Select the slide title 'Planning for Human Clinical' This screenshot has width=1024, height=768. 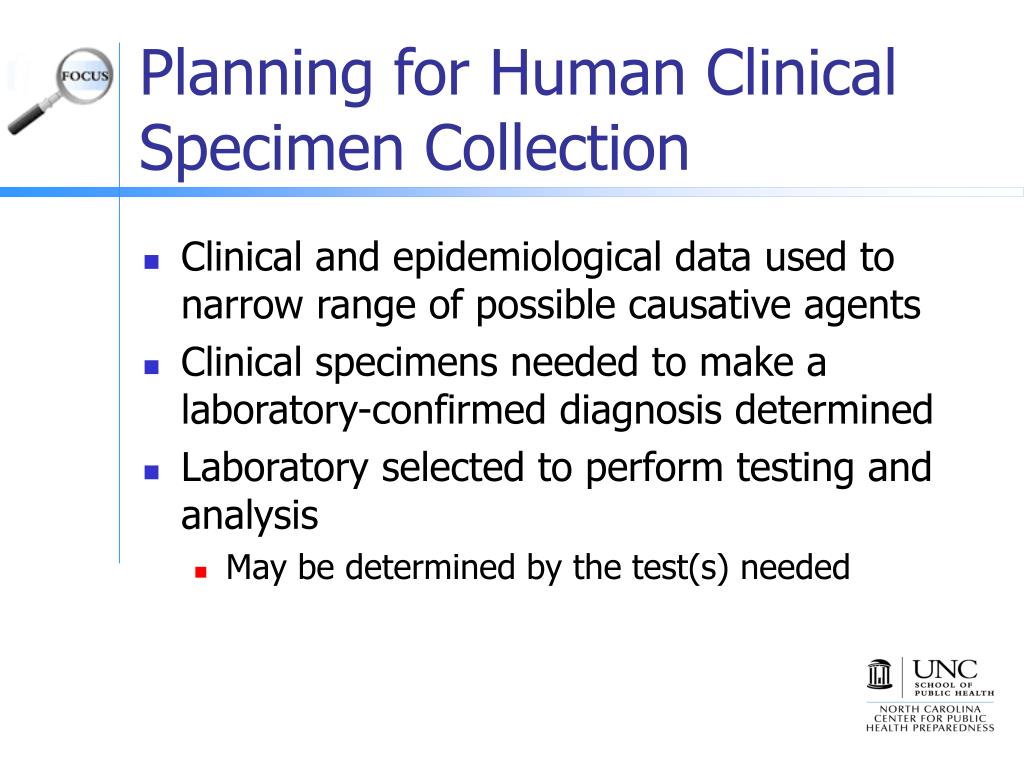518,74
